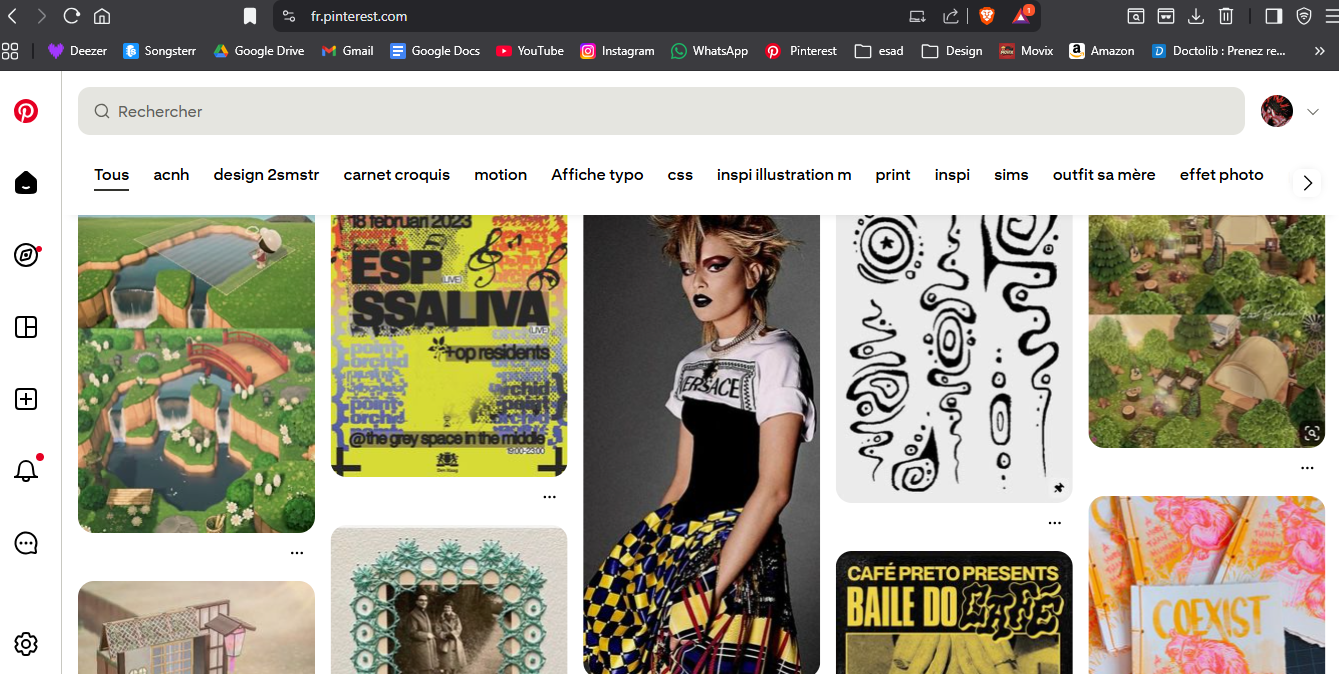Viewport: 1339px width, 674px height.
Task: Click the visual search icon on campsite pin
Action: [x=1311, y=433]
